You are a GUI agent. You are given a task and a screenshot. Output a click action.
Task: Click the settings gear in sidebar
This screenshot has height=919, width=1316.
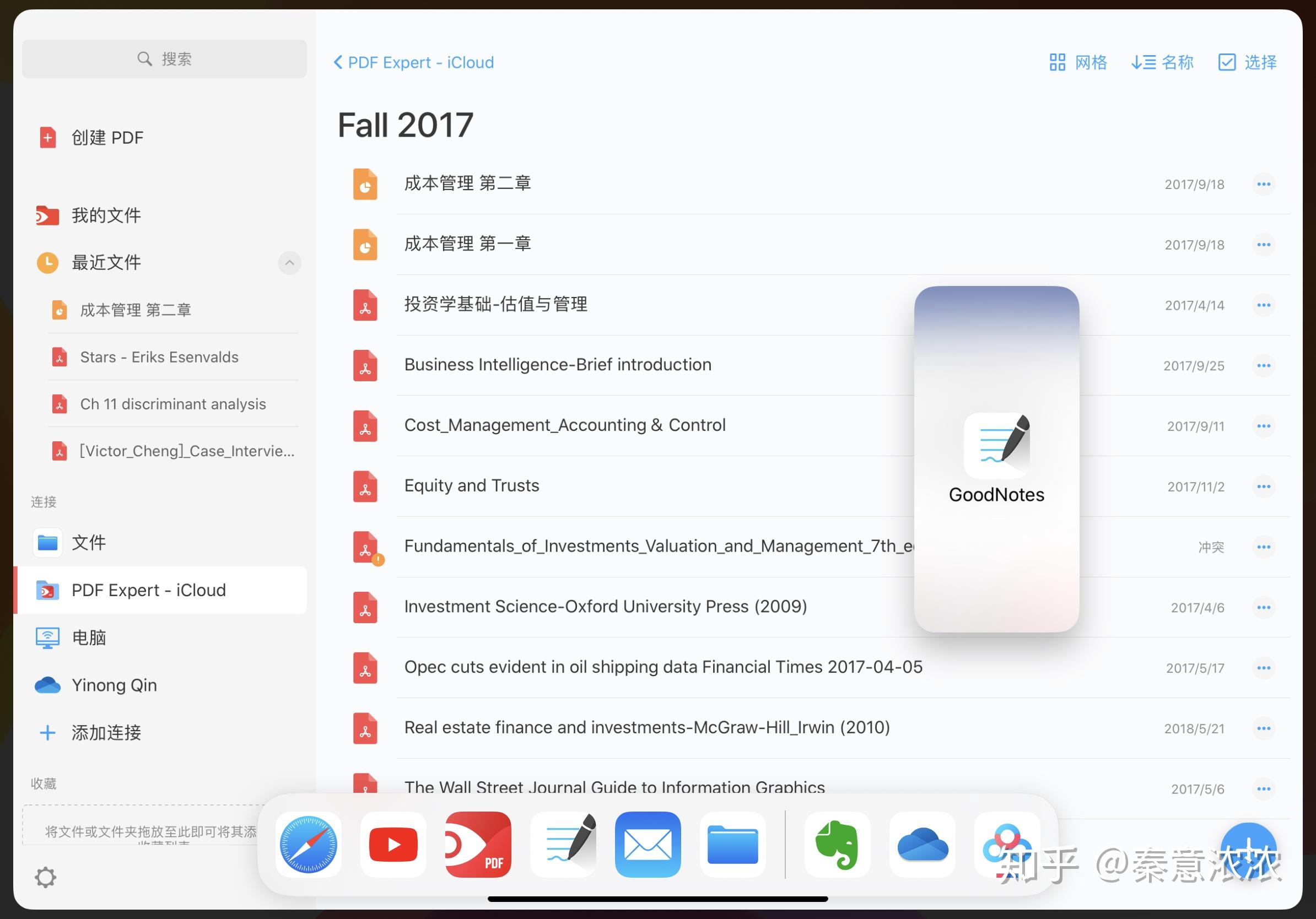coord(45,877)
